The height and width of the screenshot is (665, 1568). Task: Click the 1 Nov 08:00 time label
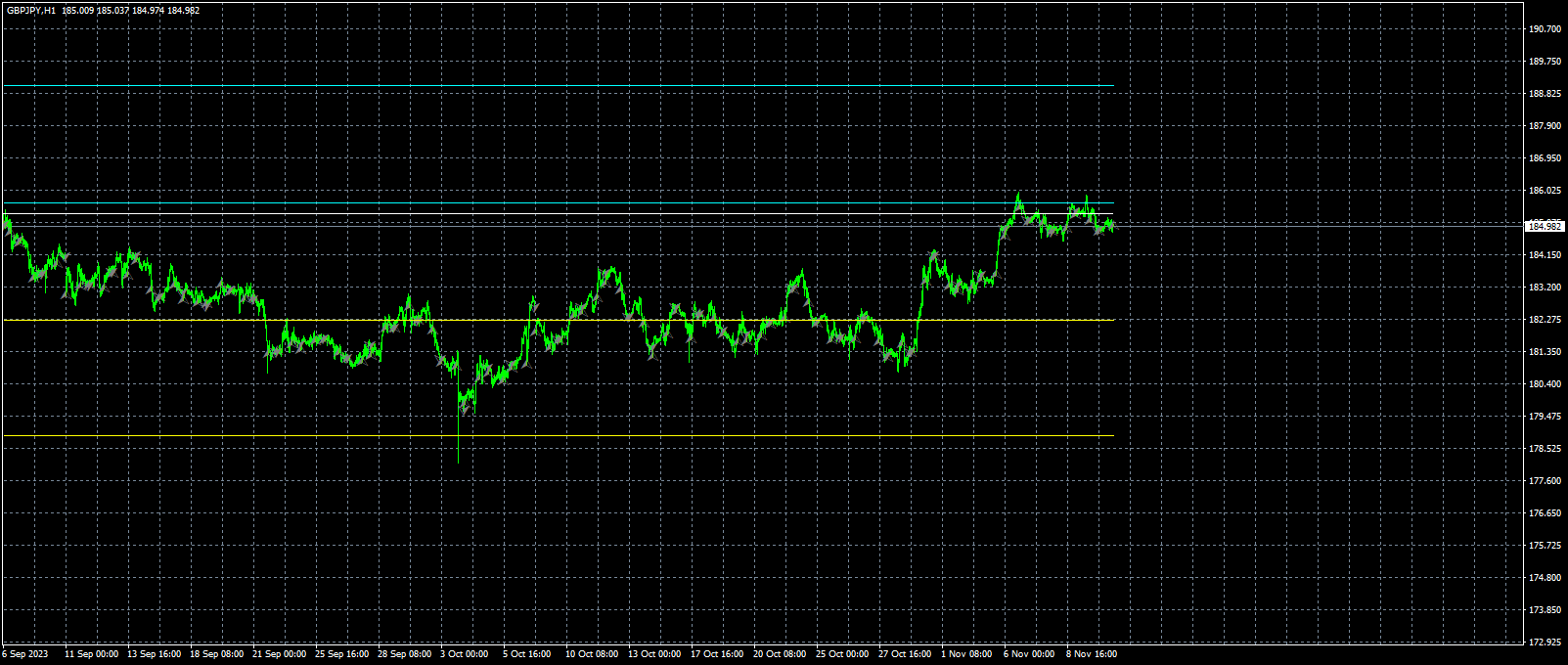point(966,654)
